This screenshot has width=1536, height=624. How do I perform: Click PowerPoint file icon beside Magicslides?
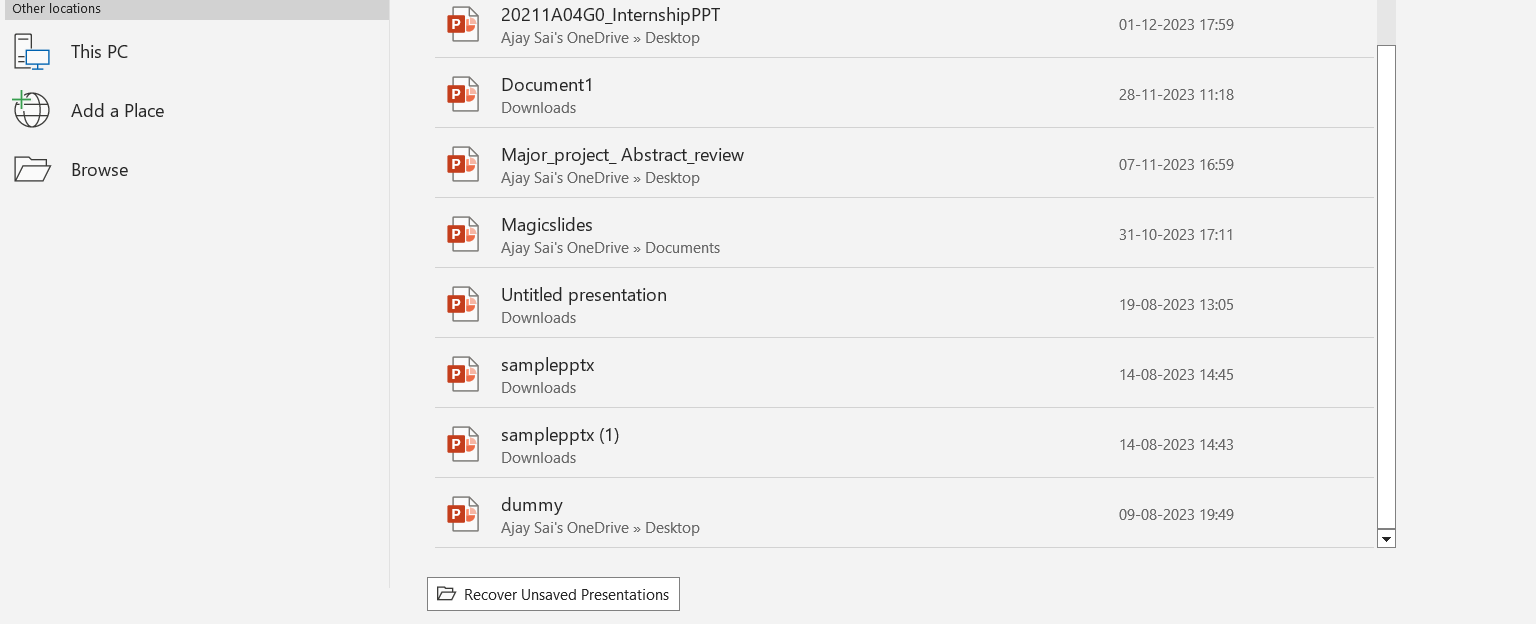(463, 234)
